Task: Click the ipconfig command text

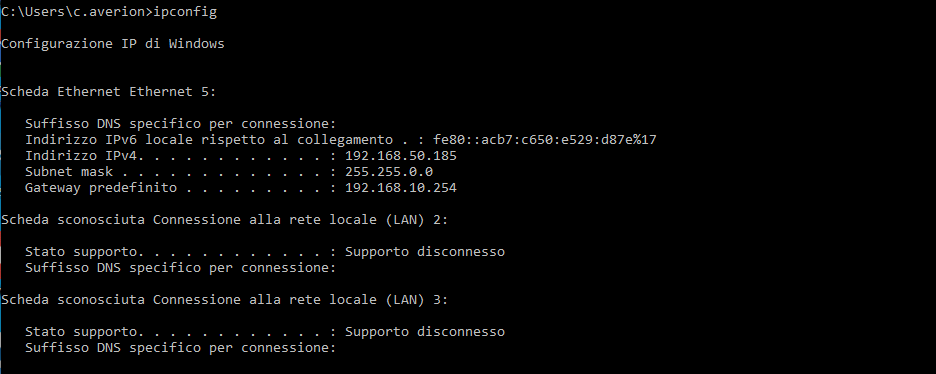Action: (185, 13)
